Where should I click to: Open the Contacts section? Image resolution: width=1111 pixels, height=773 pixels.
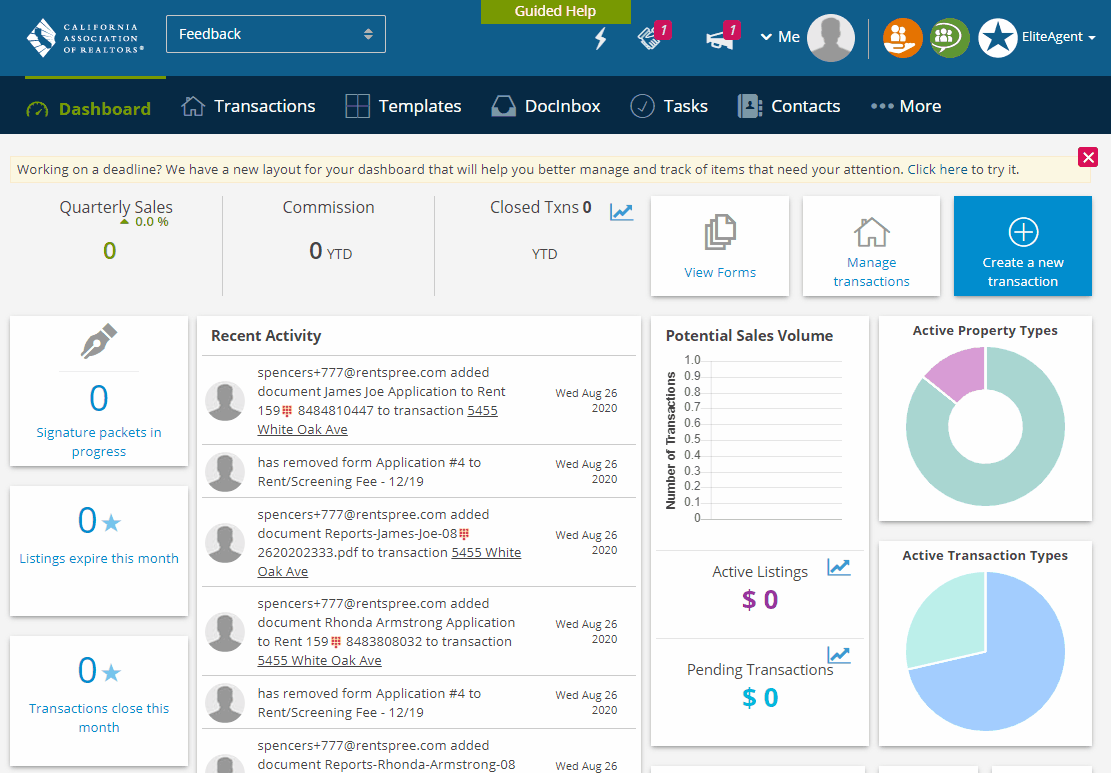[x=789, y=105]
